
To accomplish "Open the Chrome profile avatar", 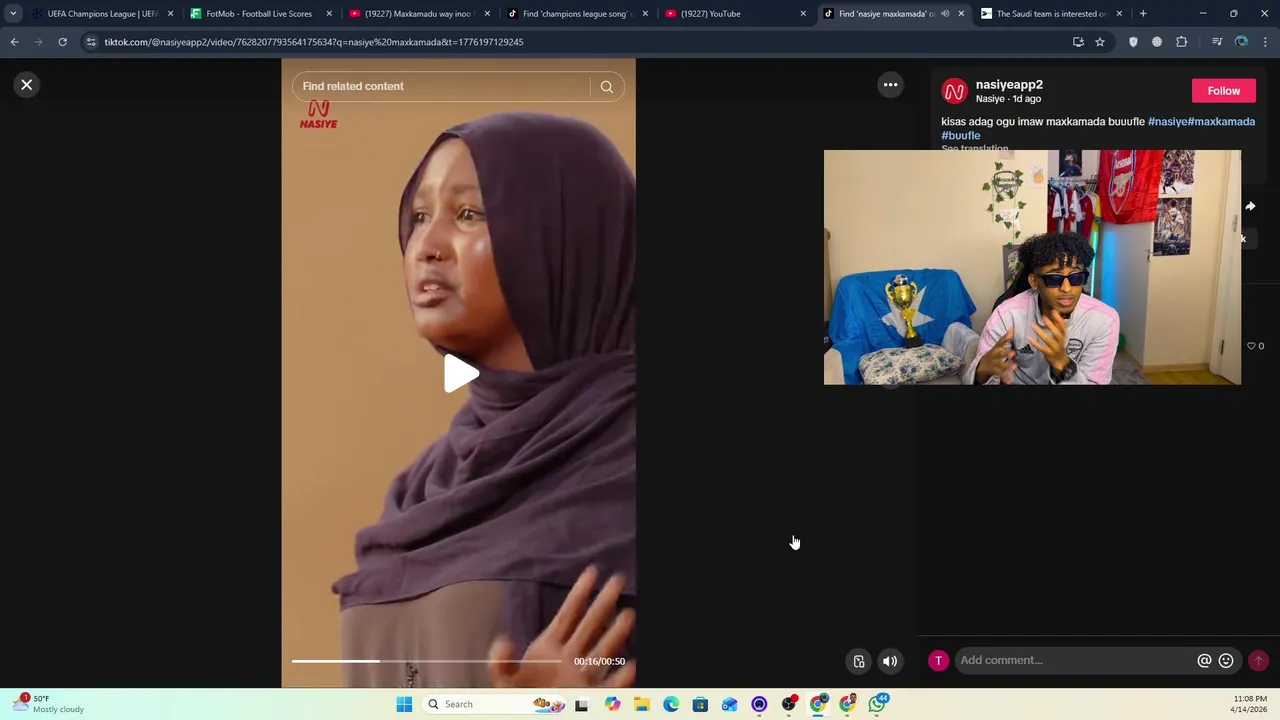I will click(x=1241, y=42).
